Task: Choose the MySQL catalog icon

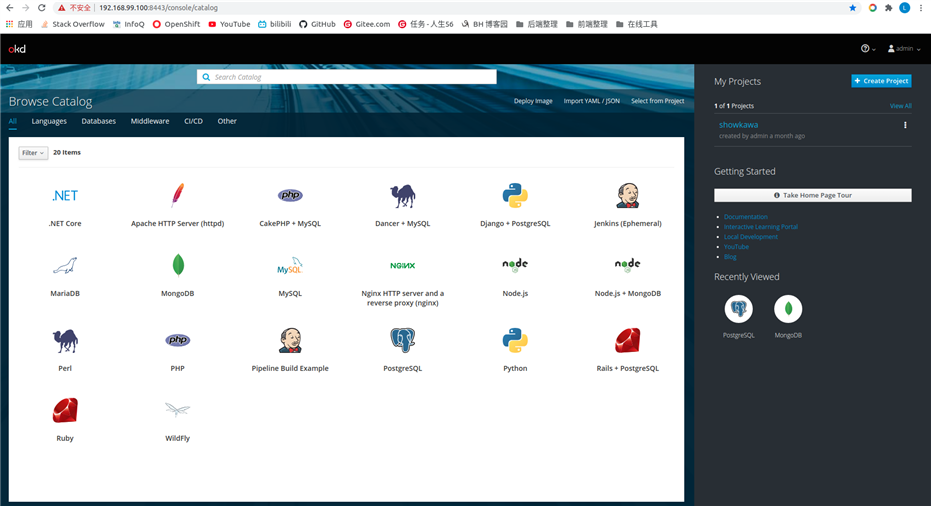Action: pos(290,265)
